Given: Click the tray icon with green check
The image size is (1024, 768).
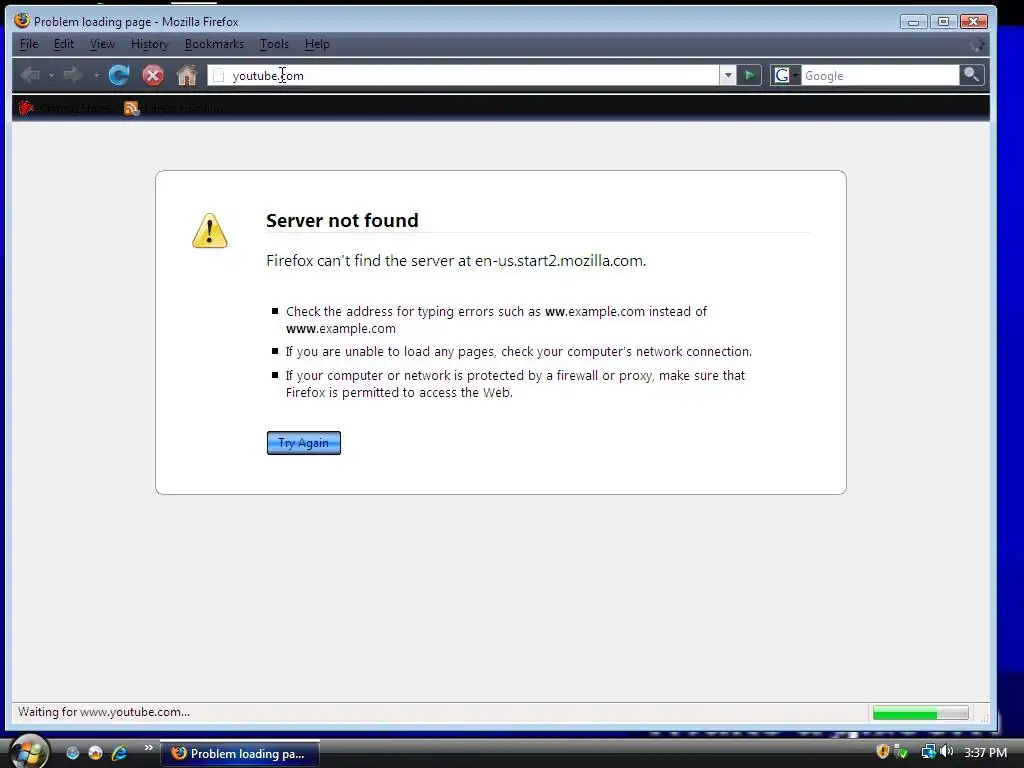Looking at the screenshot, I should point(901,752).
